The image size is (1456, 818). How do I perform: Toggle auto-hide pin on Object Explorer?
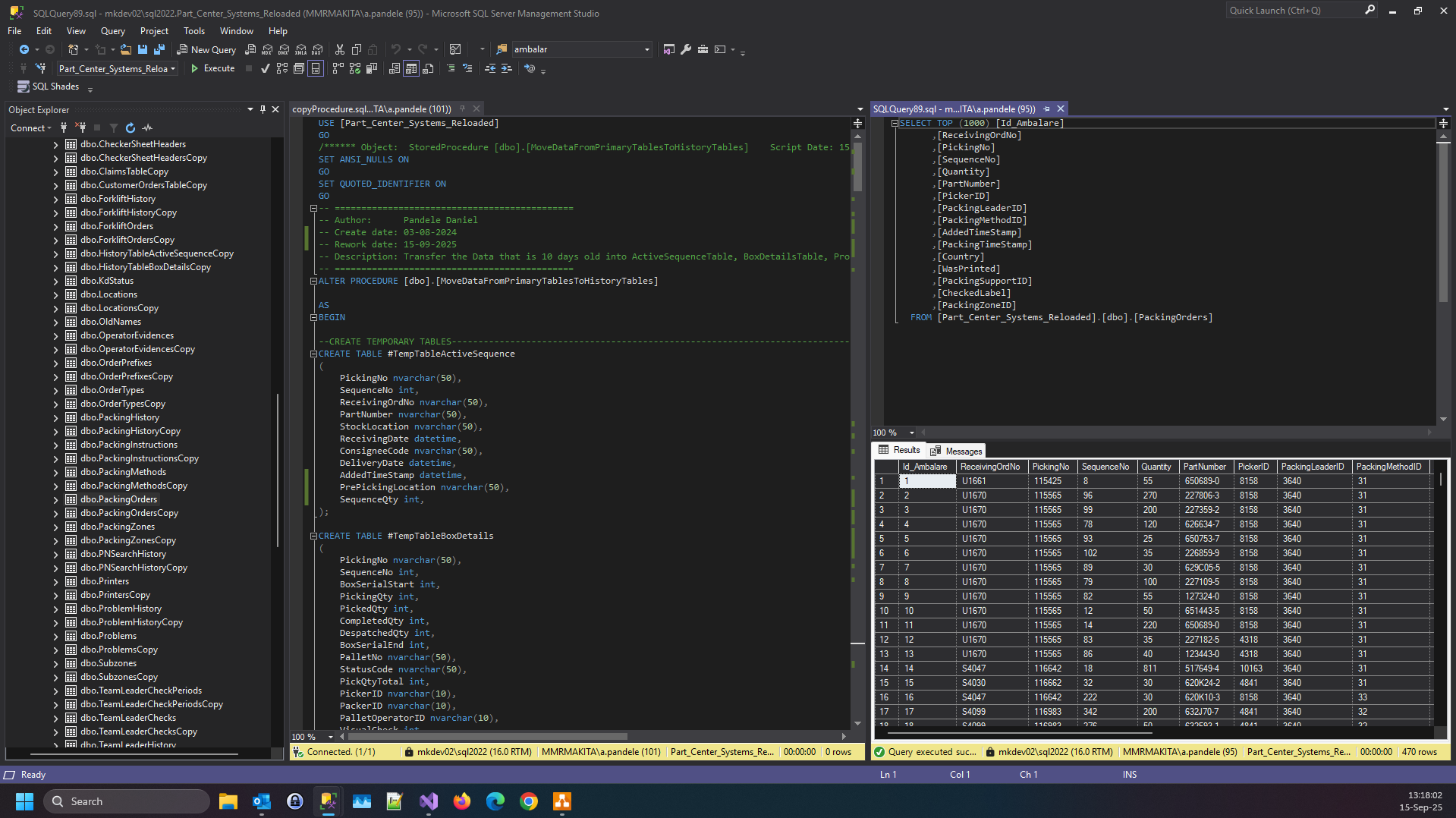click(263, 109)
